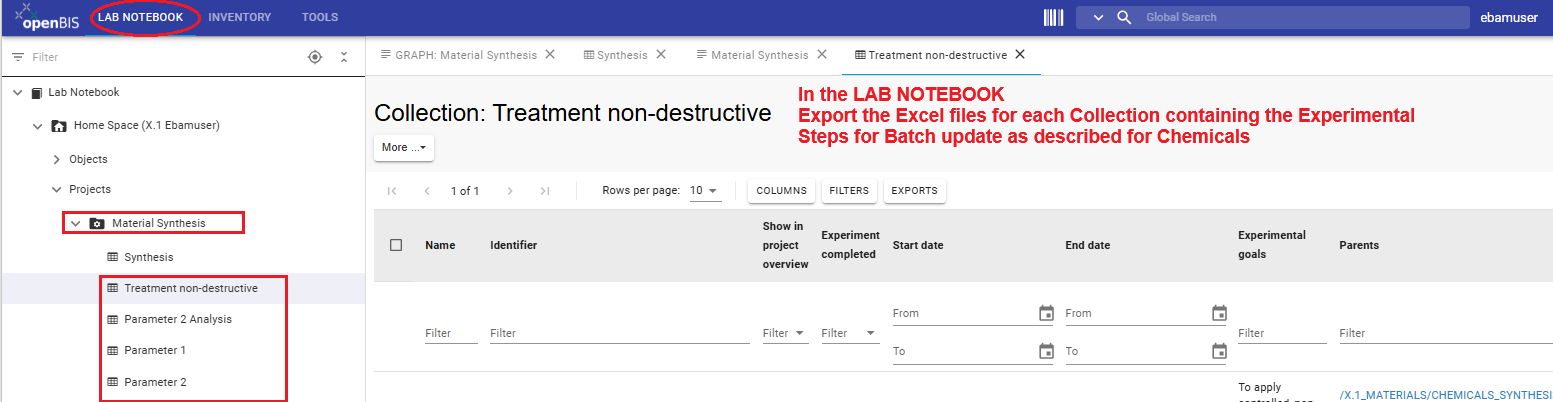Go to the next page

[x=509, y=191]
